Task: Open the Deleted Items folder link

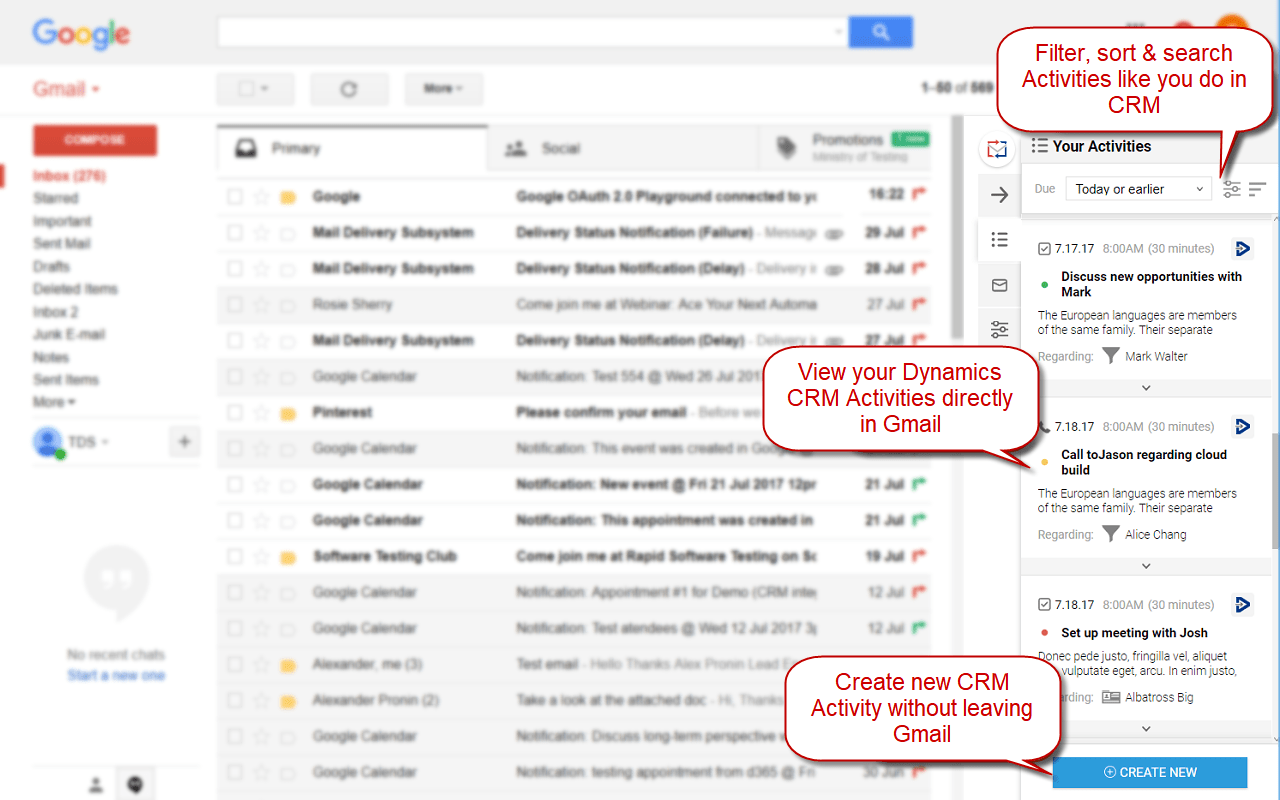Action: point(75,289)
